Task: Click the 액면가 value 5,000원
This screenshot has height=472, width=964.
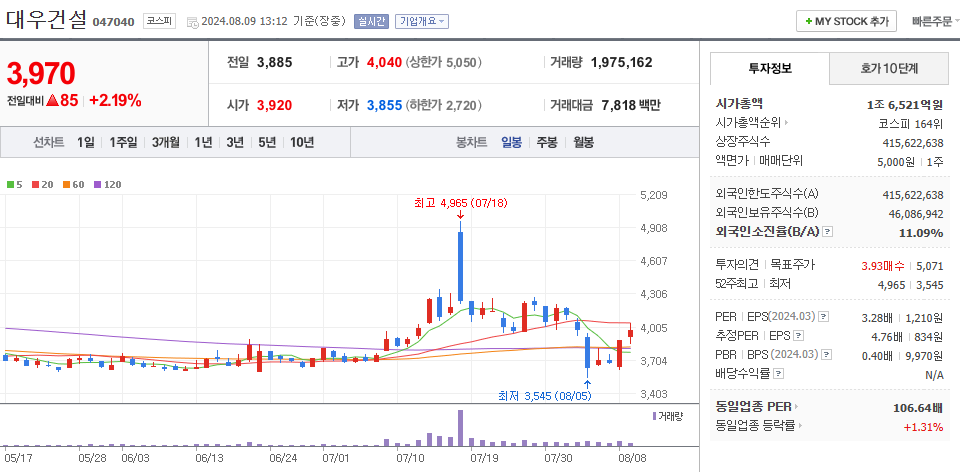Action: [x=897, y=162]
